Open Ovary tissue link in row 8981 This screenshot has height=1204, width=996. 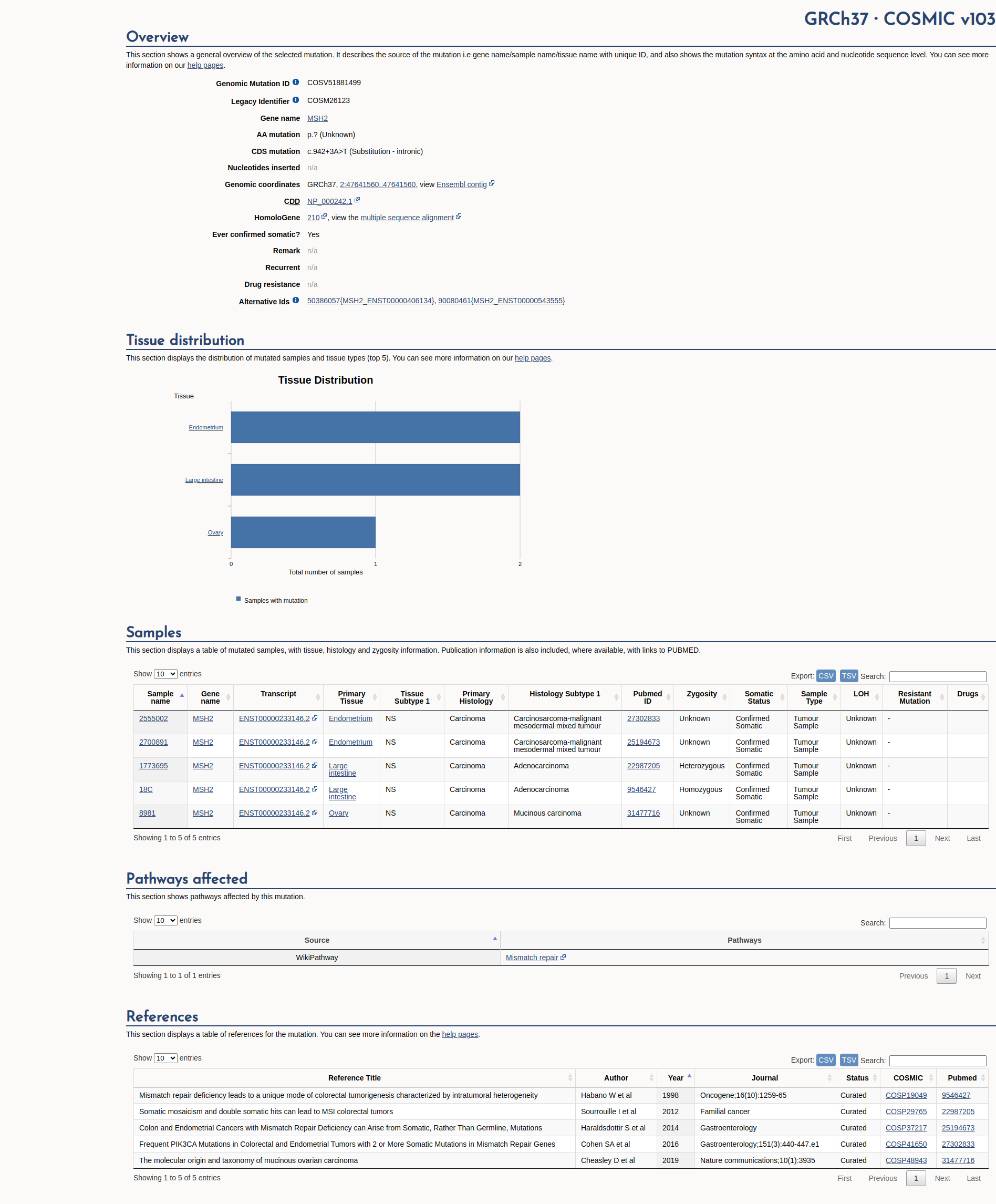(339, 813)
